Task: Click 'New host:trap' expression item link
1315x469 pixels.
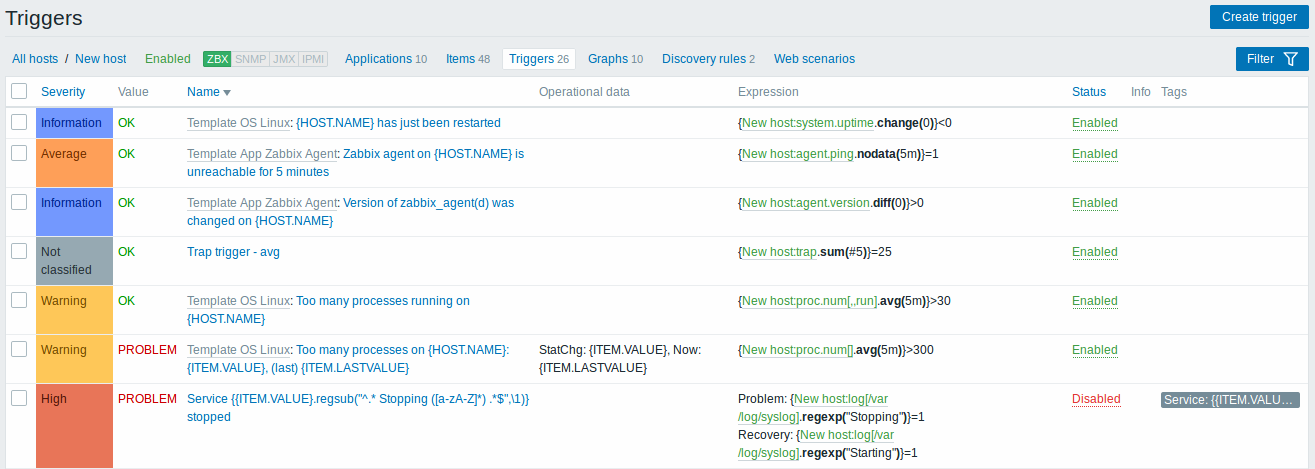Action: pyautogui.click(x=779, y=252)
